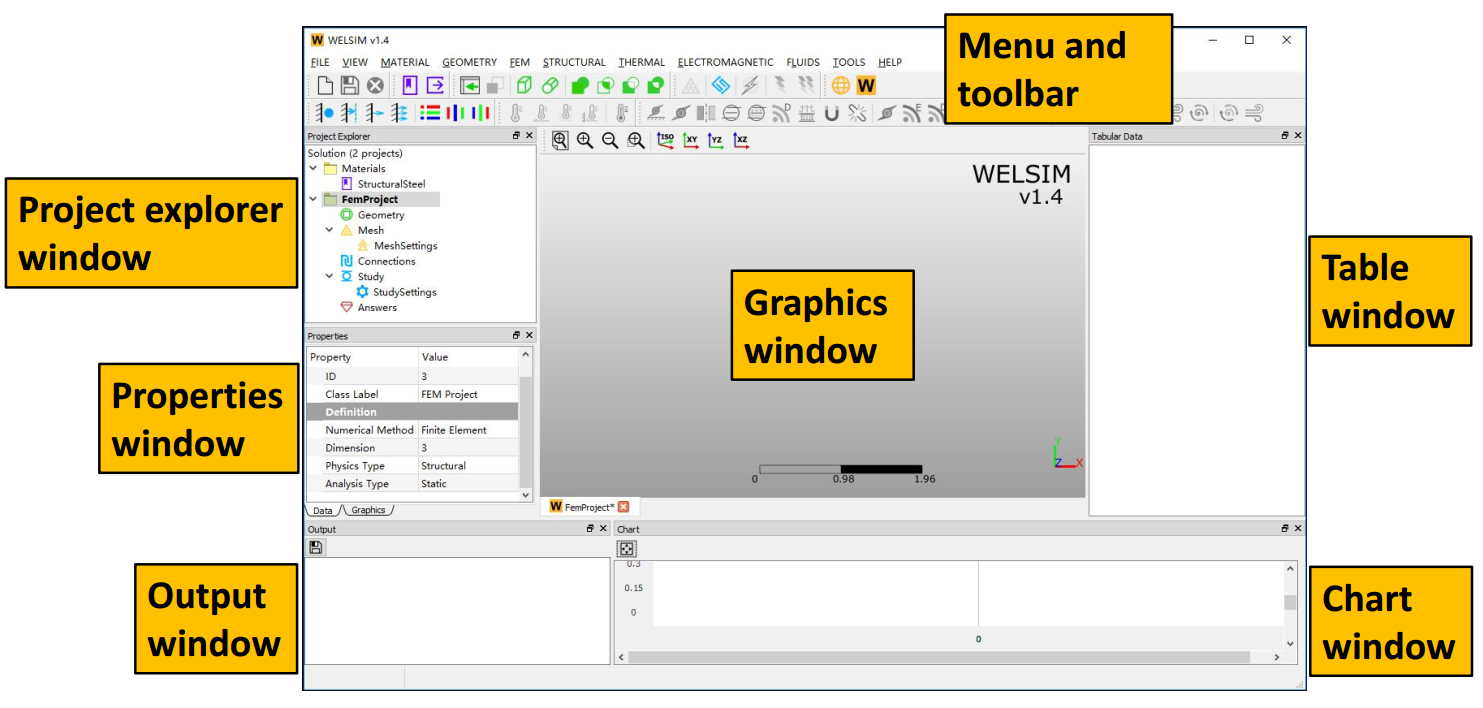Viewport: 1483px width, 708px height.
Task: Open the FILE menu
Action: pos(320,62)
